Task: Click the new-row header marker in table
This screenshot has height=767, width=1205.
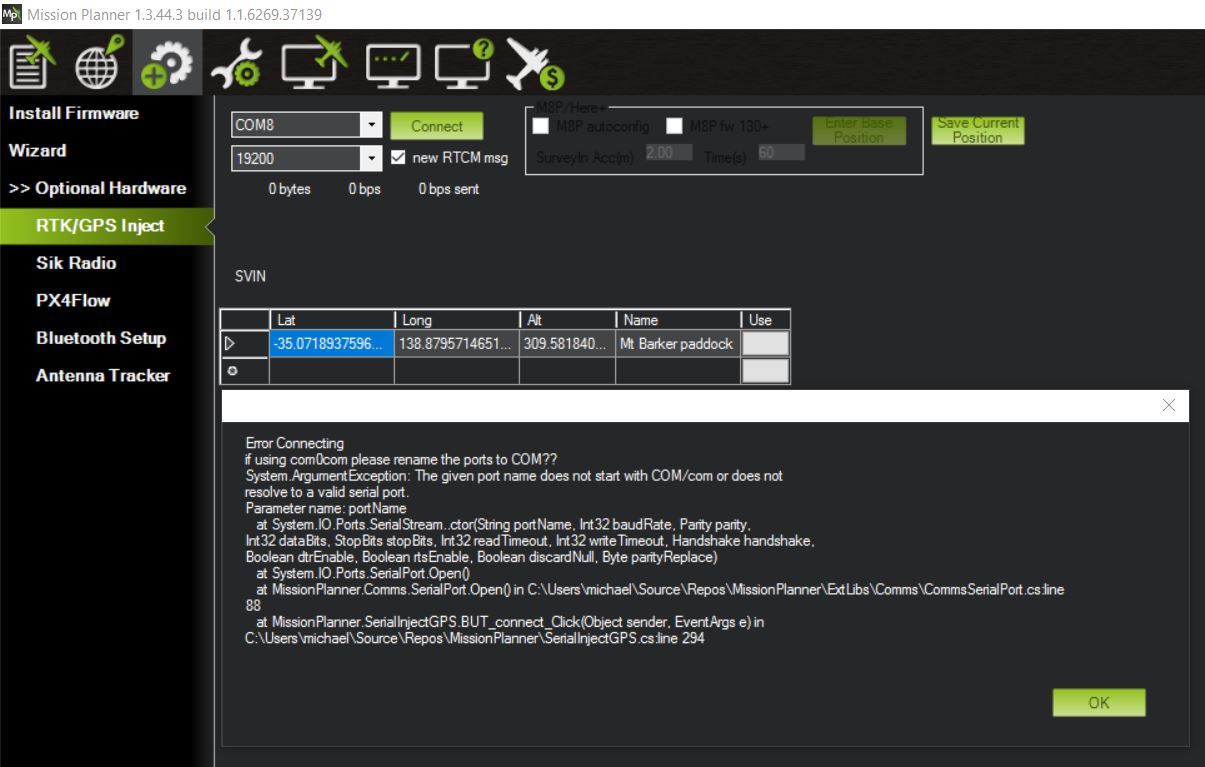Action: (245, 371)
